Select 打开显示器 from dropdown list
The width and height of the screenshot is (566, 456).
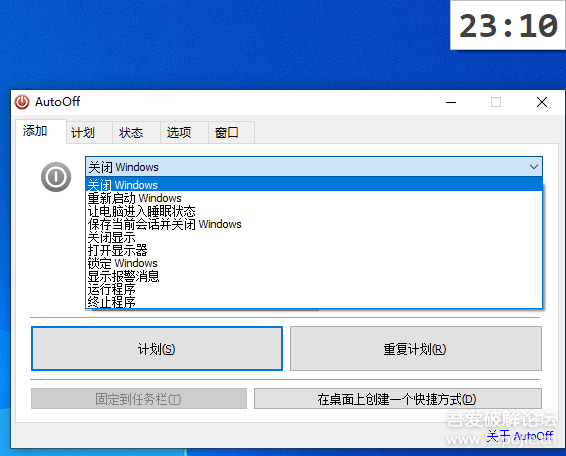pos(314,250)
